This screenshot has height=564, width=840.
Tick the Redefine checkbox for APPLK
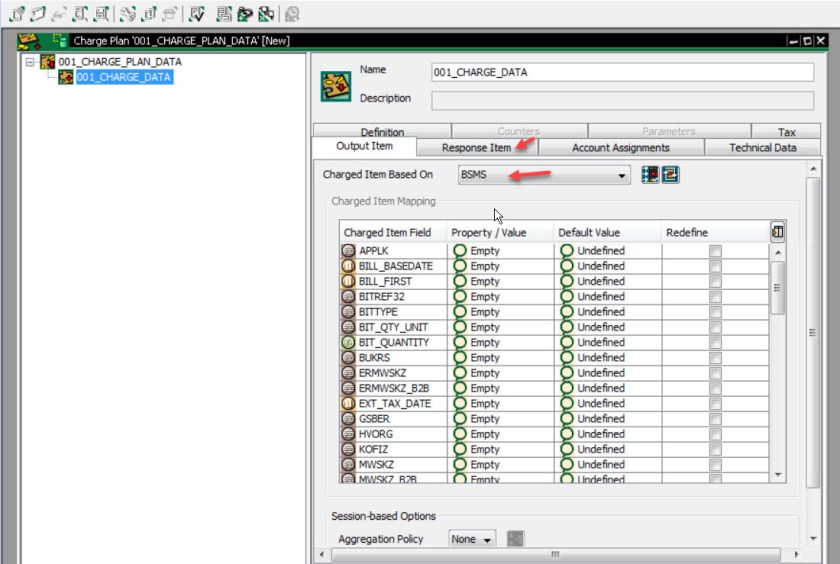click(x=715, y=251)
